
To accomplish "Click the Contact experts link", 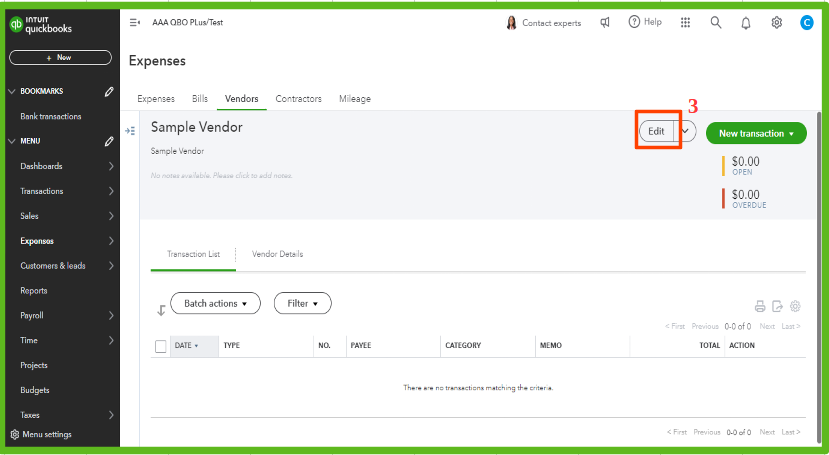I will 551,23.
